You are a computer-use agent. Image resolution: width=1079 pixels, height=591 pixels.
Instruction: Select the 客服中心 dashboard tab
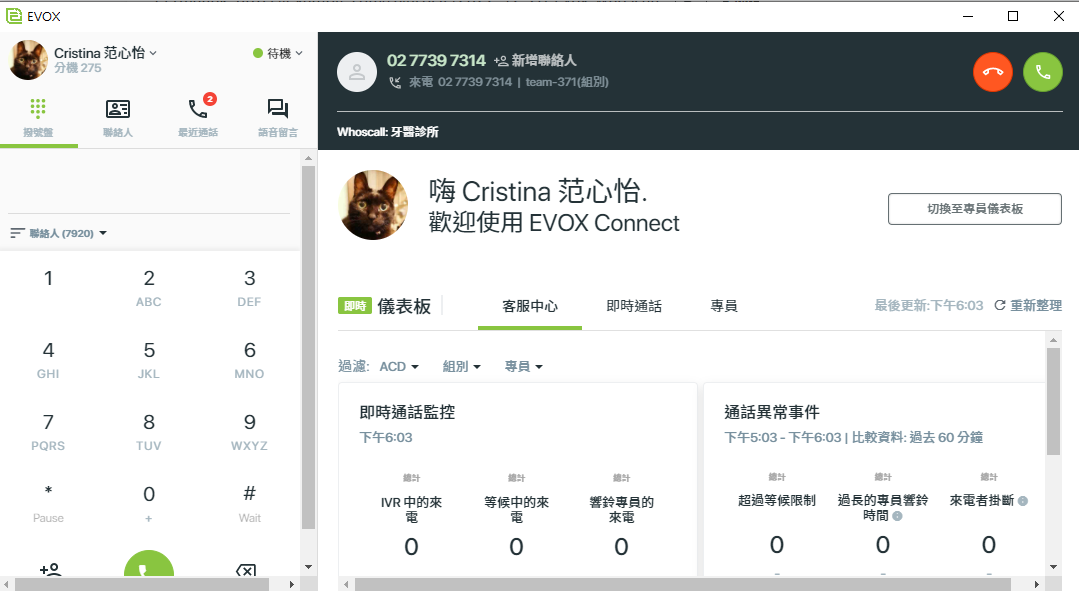530,306
